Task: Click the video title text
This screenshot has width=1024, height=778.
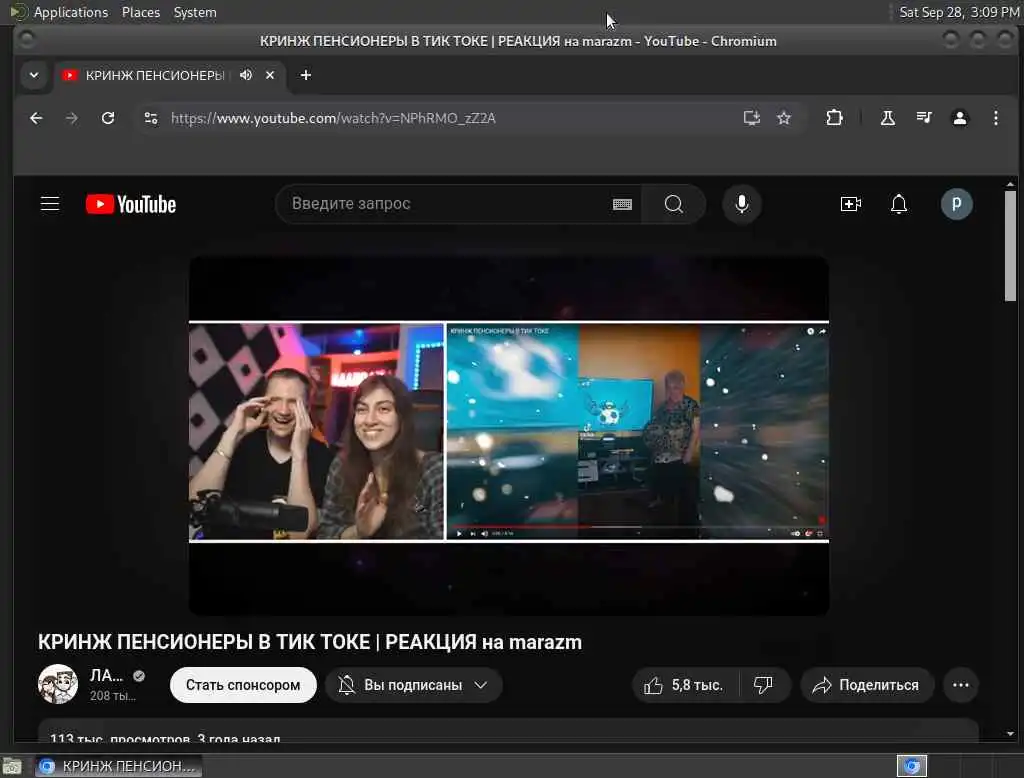Action: pyautogui.click(x=310, y=642)
